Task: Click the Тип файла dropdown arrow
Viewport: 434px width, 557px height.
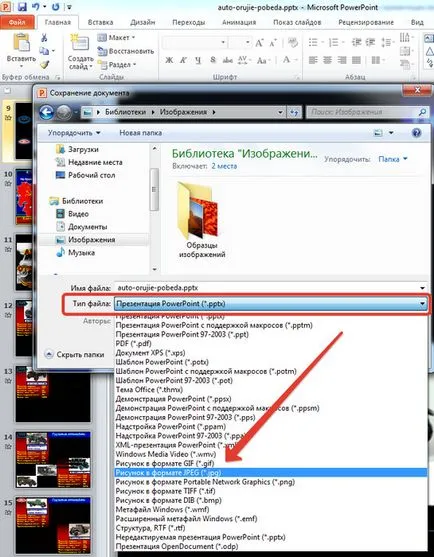Action: (x=422, y=304)
